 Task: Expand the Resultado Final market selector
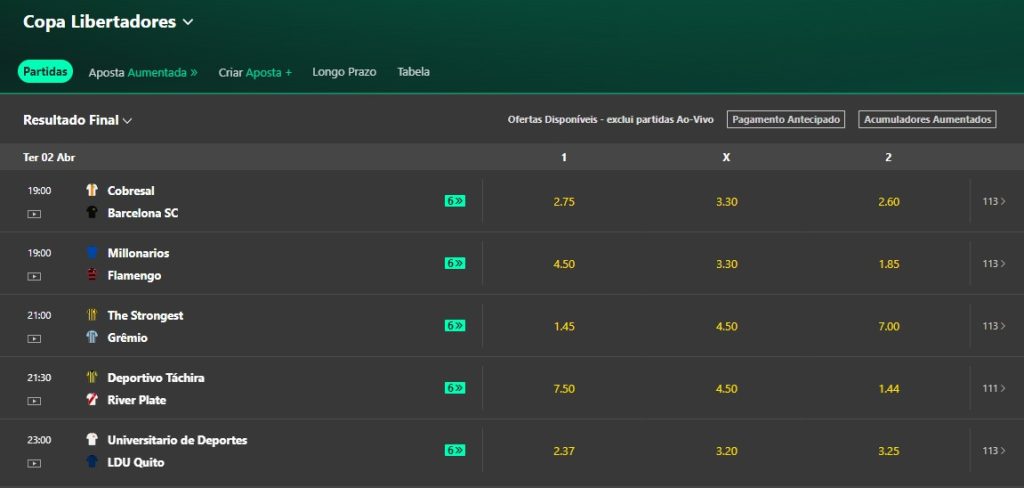[x=78, y=120]
